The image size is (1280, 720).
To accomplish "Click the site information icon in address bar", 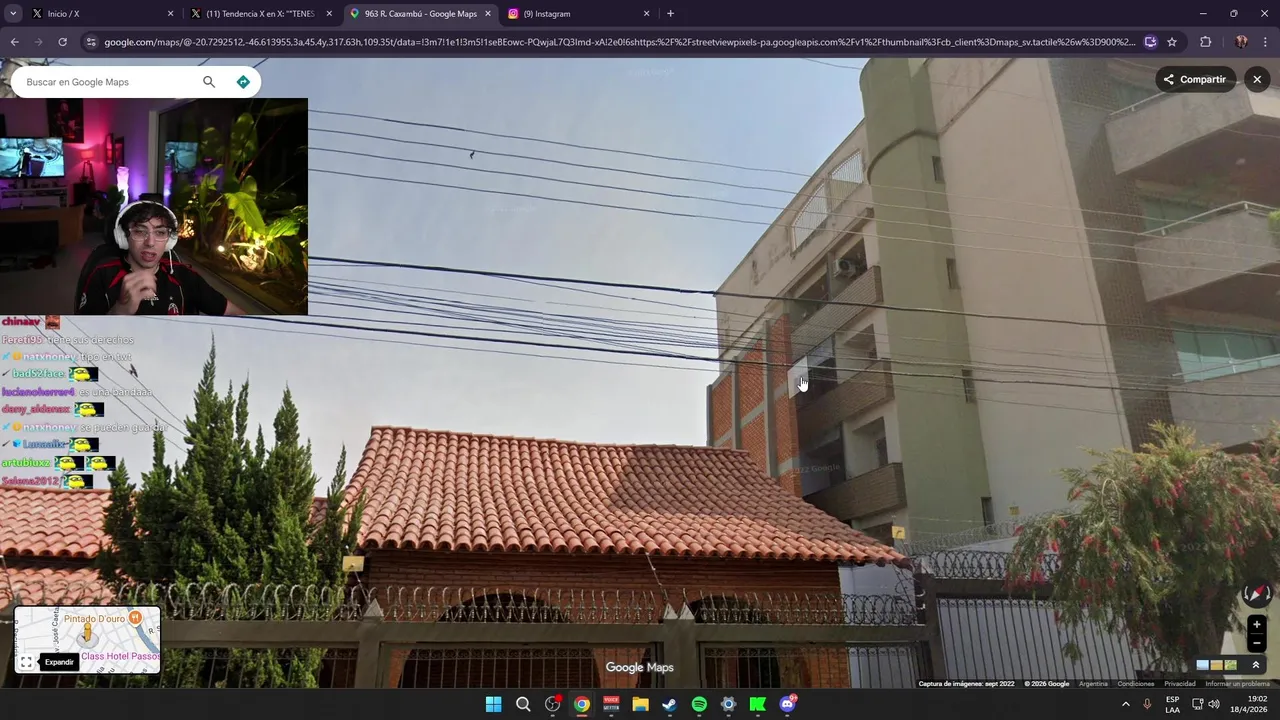I will [x=91, y=42].
